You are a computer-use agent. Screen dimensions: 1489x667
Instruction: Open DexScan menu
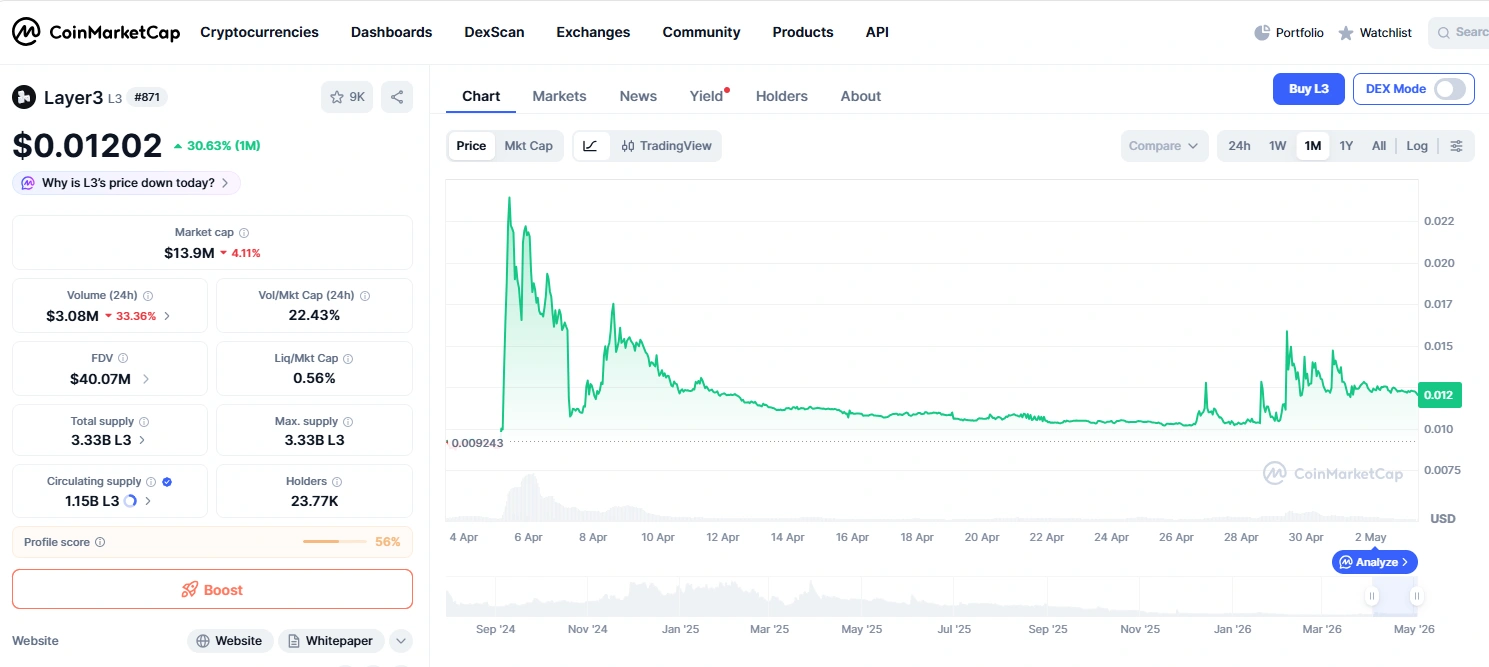(494, 32)
